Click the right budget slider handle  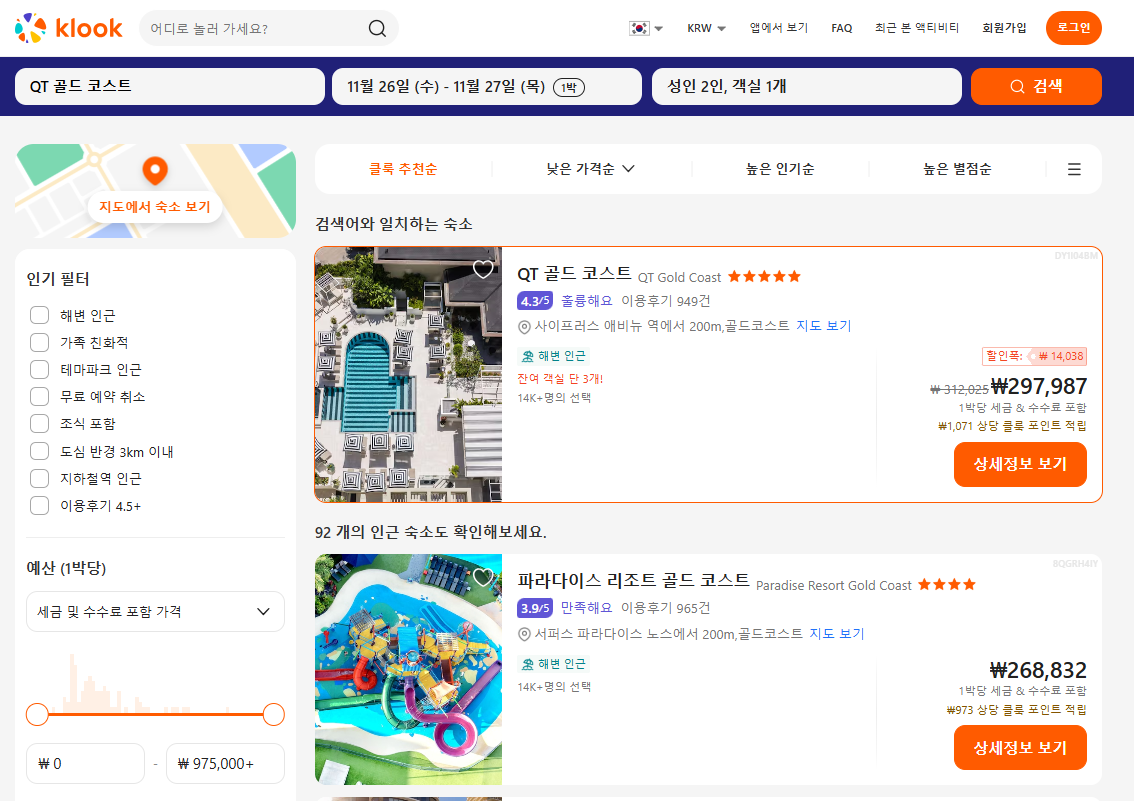click(273, 714)
